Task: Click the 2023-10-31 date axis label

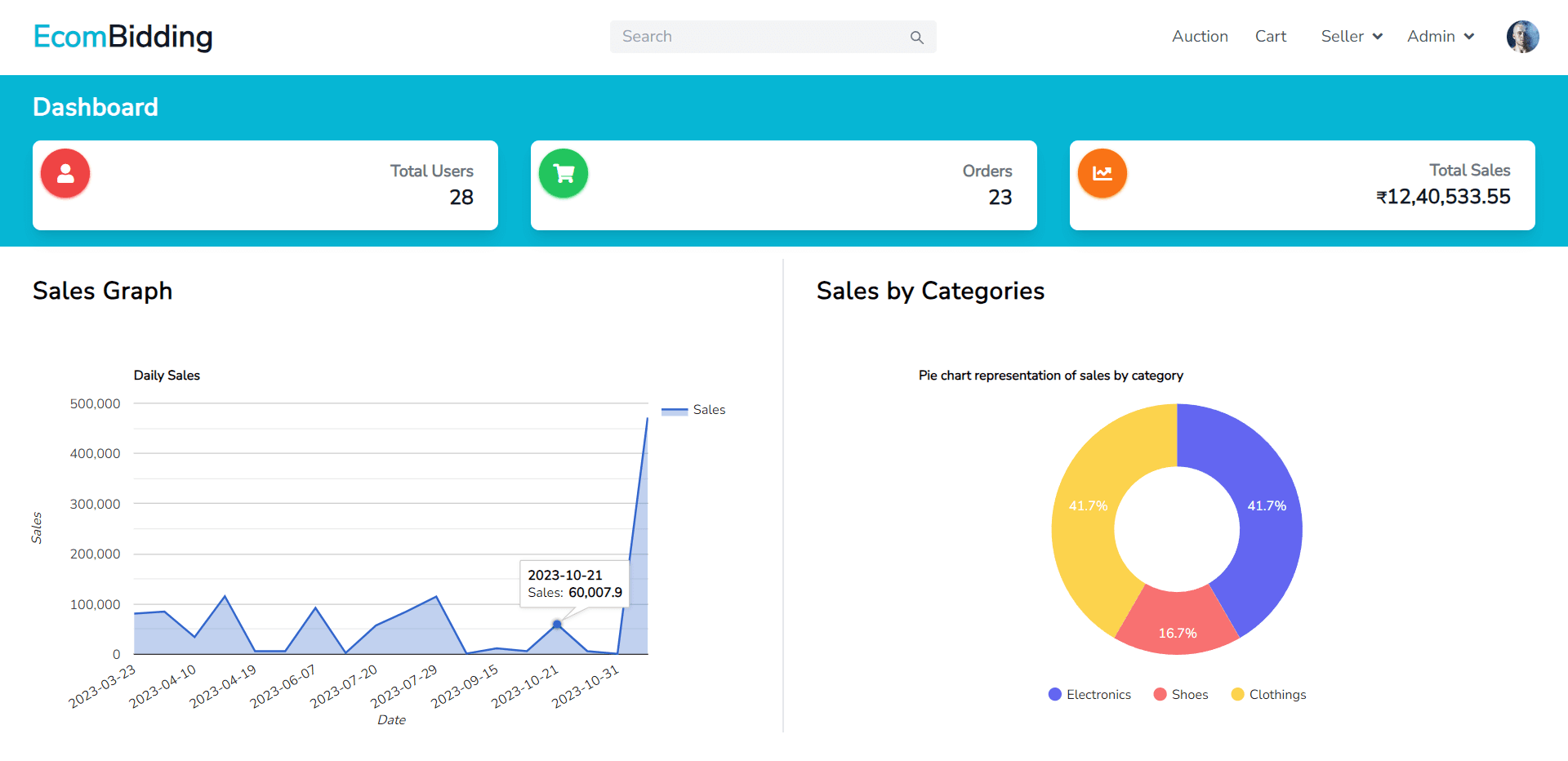Action: [x=586, y=686]
